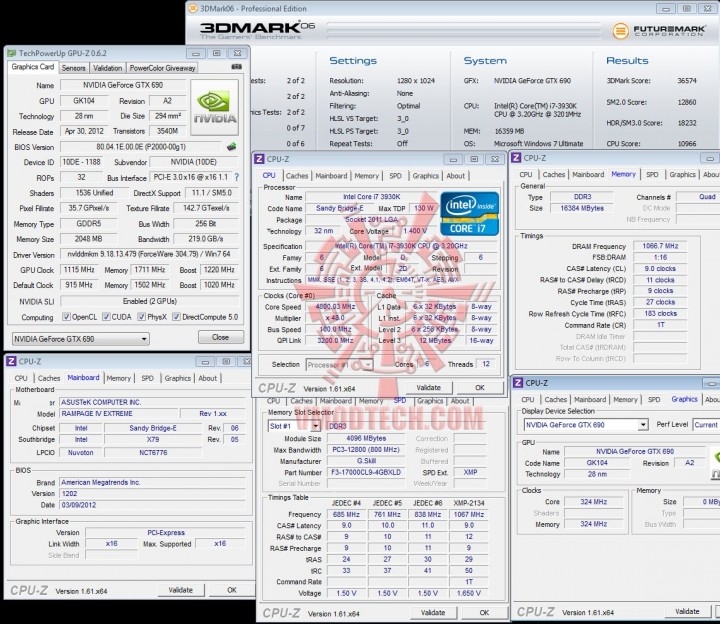Click the BIOS Version field in GPU-Z
The width and height of the screenshot is (720, 624).
(141, 147)
